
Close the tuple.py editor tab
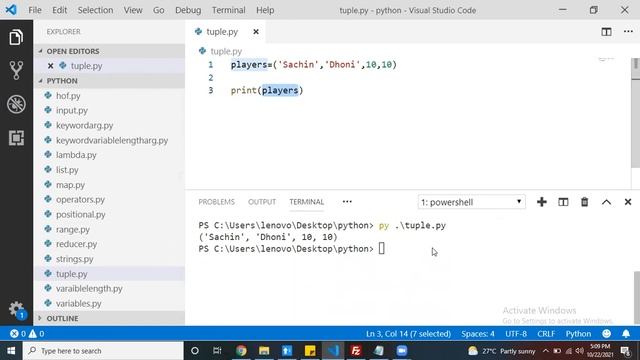256,31
